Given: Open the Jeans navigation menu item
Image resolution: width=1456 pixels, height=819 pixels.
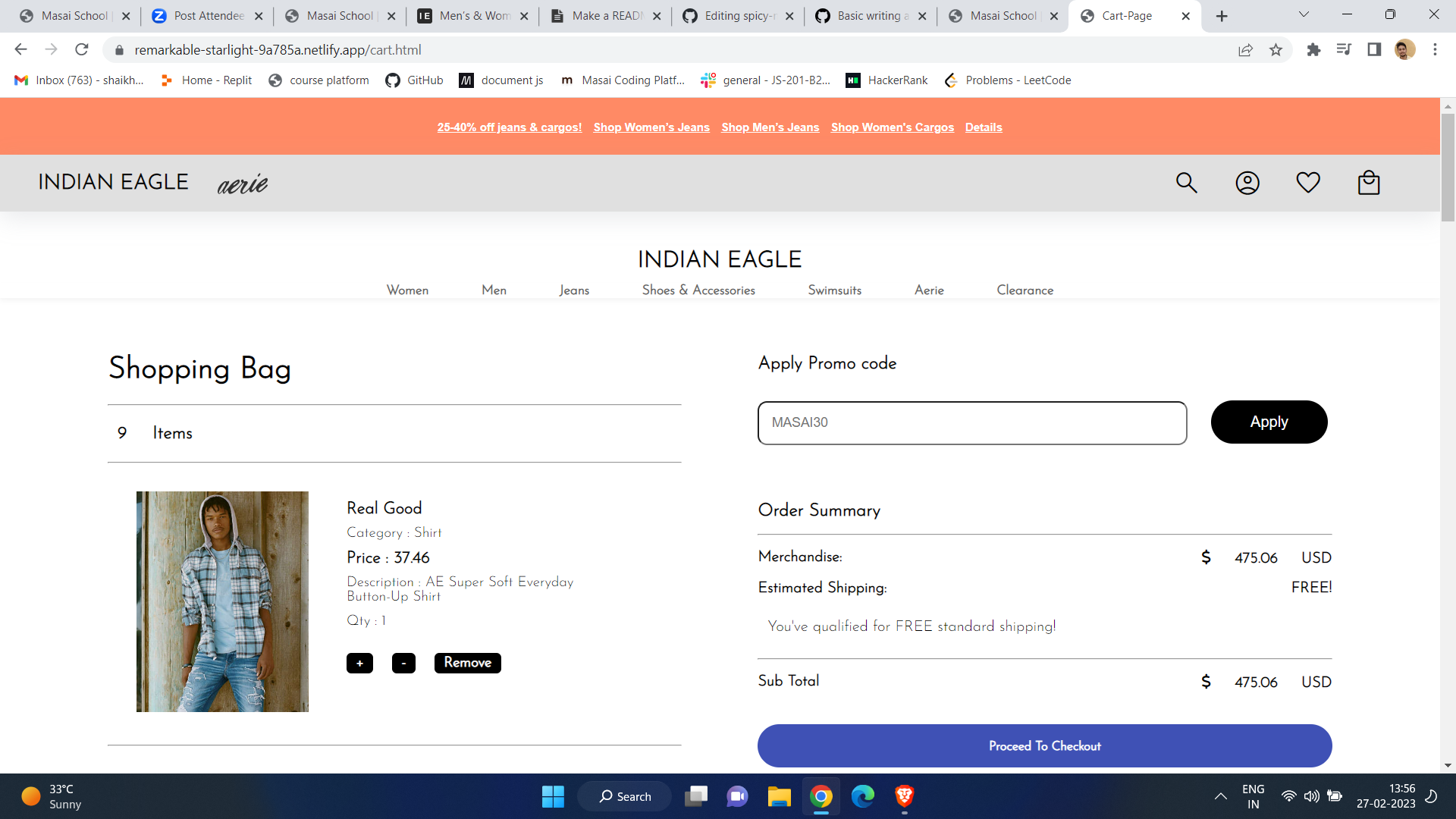Looking at the screenshot, I should coord(574,290).
